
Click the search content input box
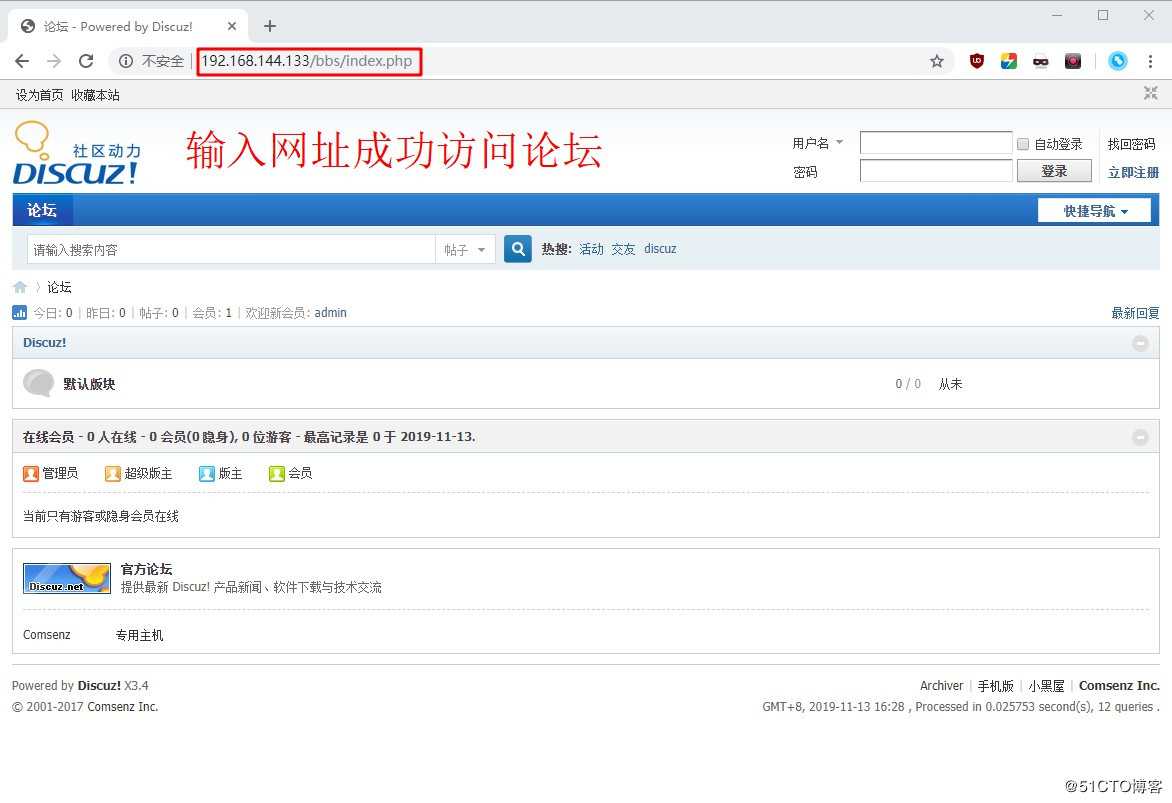(231, 250)
